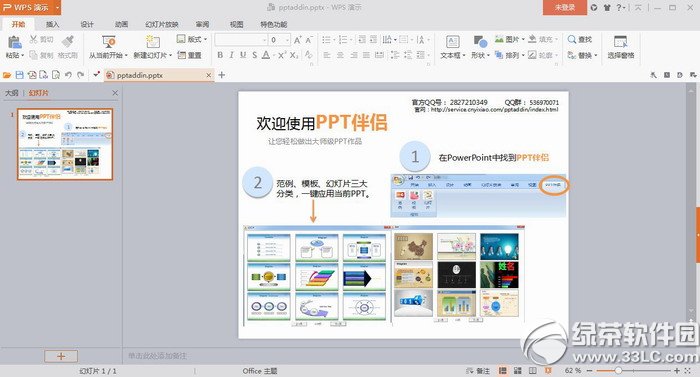Click the Paste (粘贴) clipboard icon

14,42
